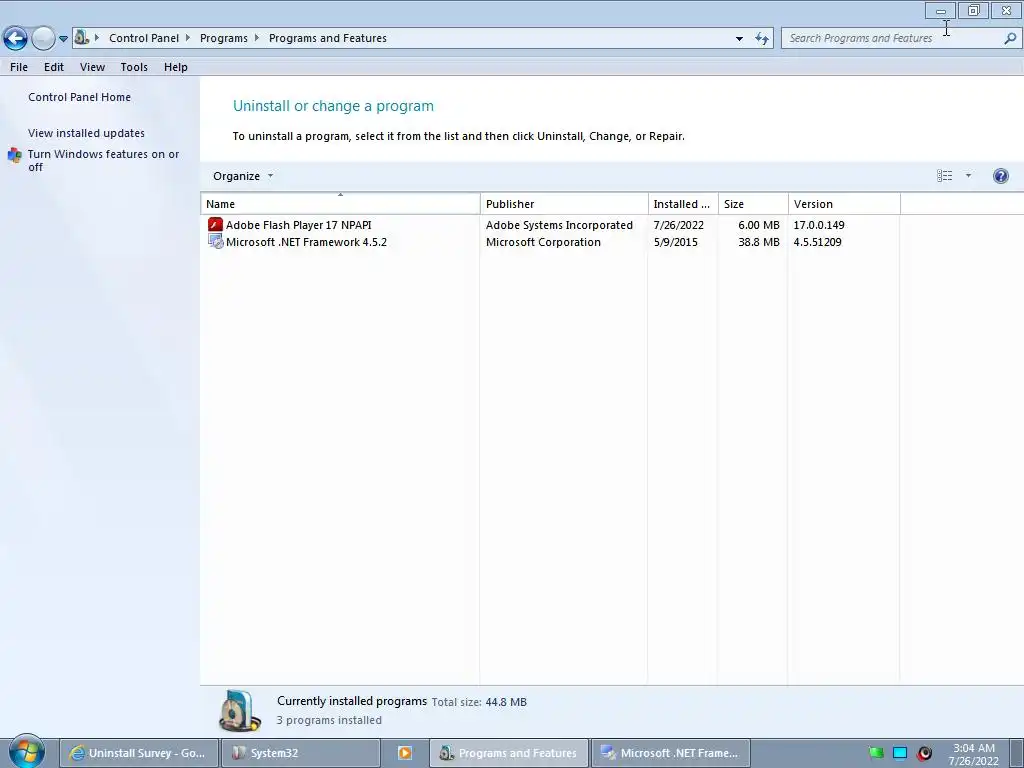This screenshot has width=1024, height=768.
Task: Sort the list by Publisher column
Action: pyautogui.click(x=564, y=204)
